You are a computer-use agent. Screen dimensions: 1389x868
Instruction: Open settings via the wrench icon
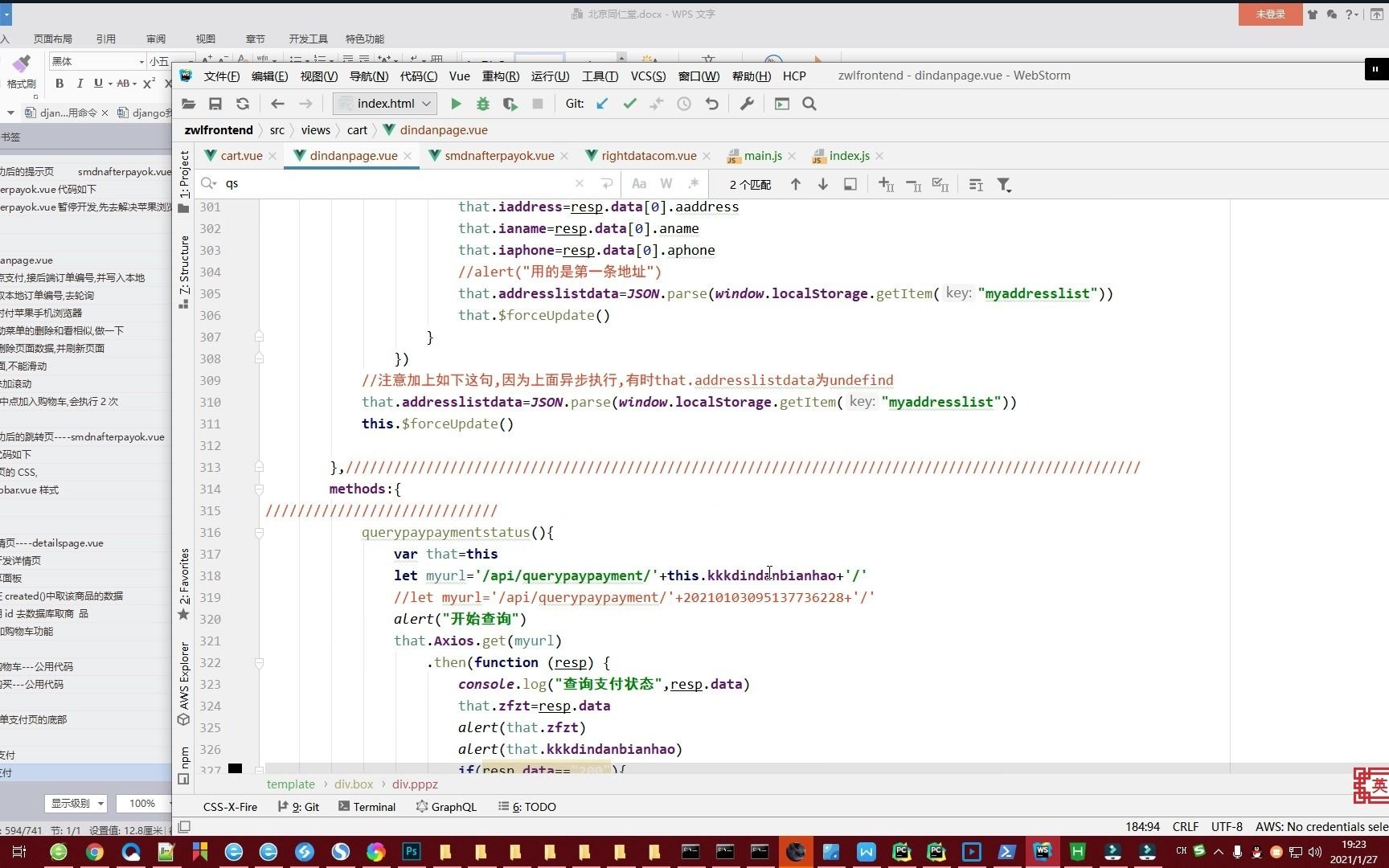(x=747, y=104)
